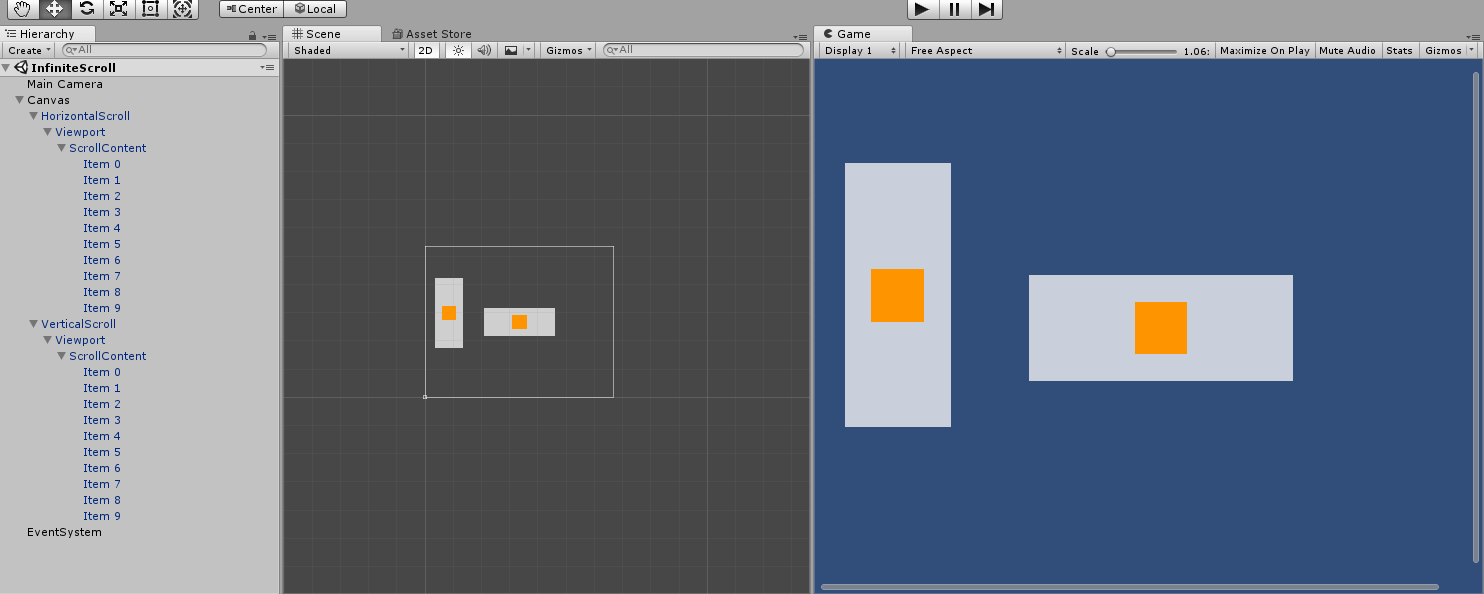1484x594 pixels.
Task: Open the Free Aspect dropdown
Action: click(985, 50)
